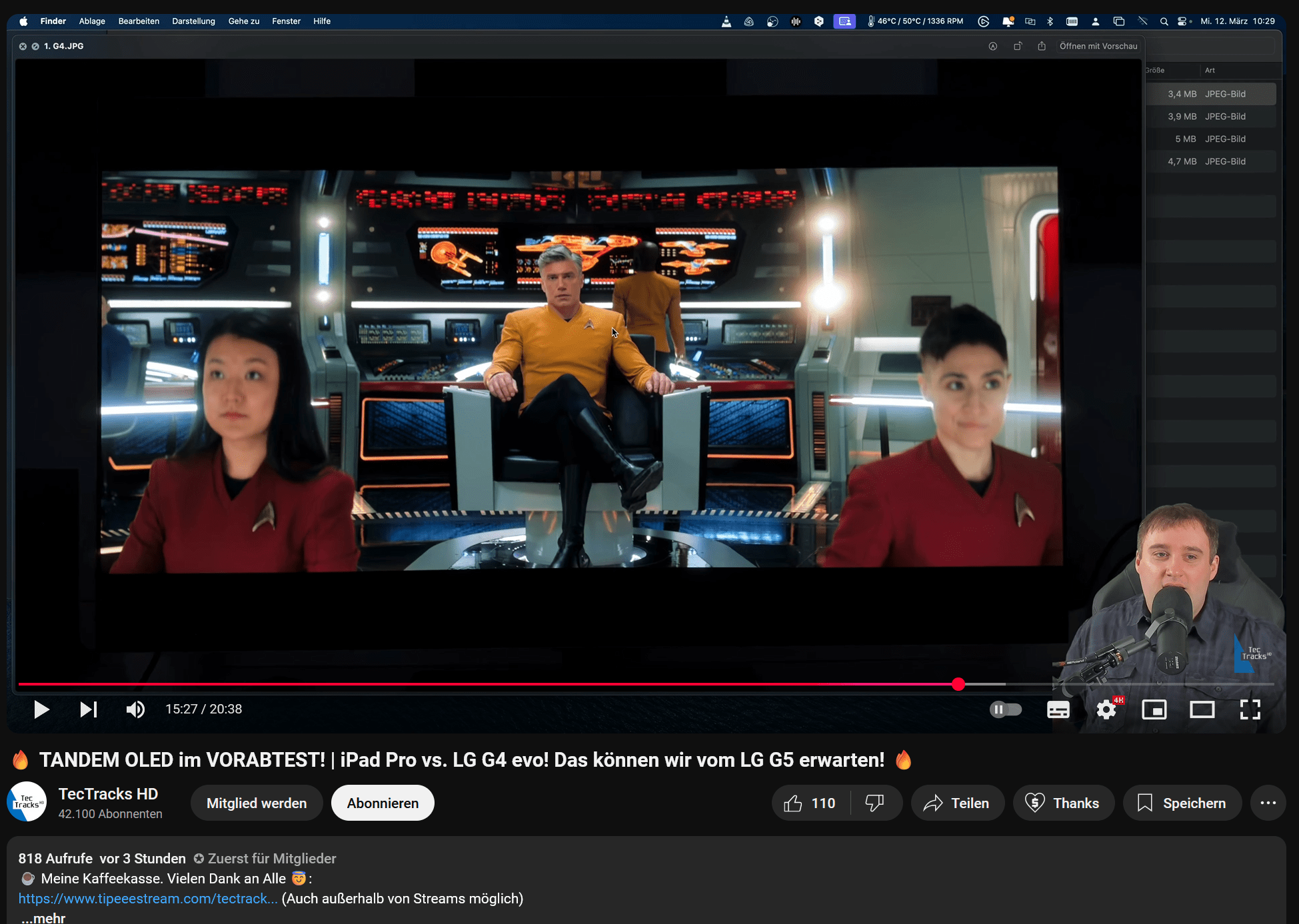This screenshot has height=924, width=1299.
Task: Play the YouTube video
Action: pos(41,709)
